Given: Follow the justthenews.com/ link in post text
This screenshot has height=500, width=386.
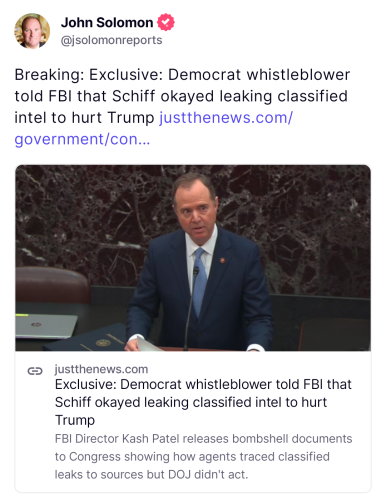Looking at the screenshot, I should click(226, 117).
